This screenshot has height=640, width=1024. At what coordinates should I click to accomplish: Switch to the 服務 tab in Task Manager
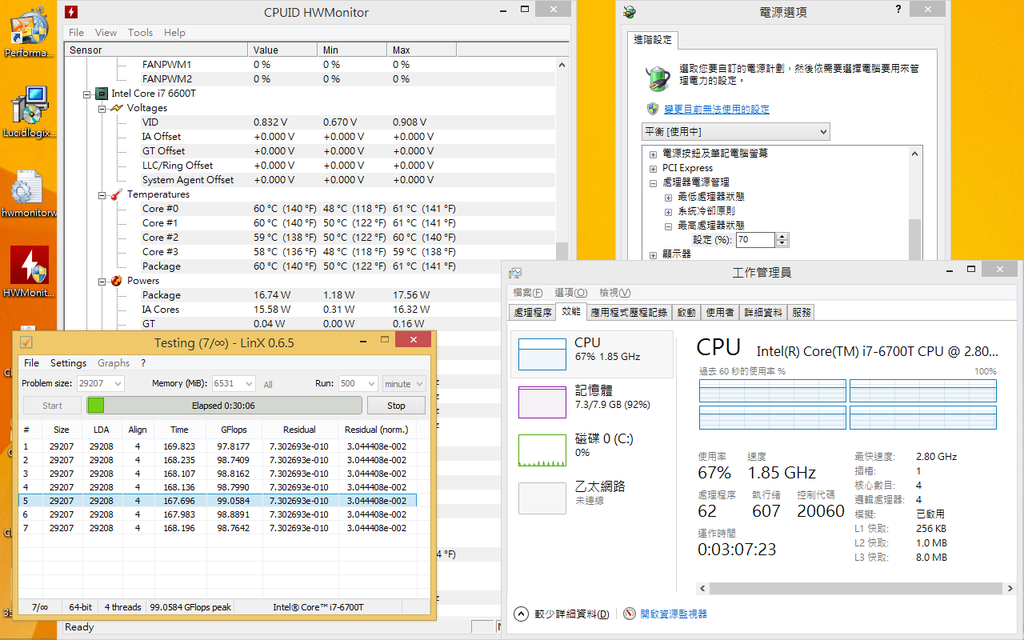coord(801,312)
